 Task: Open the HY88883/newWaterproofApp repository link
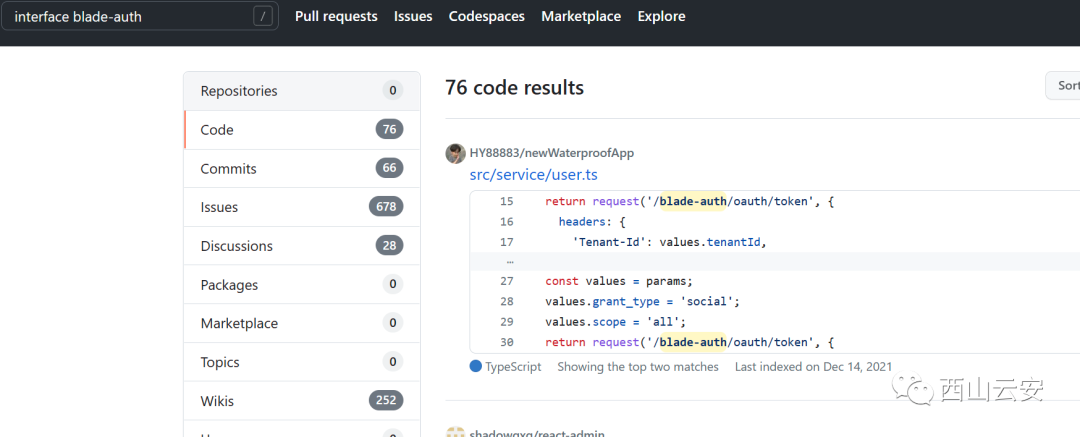[551, 153]
